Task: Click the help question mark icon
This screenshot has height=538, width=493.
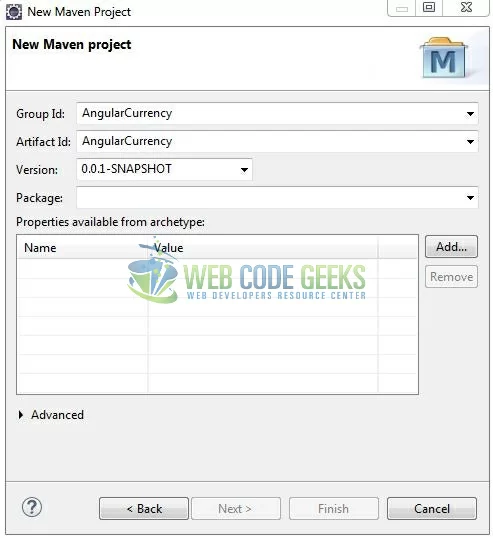Action: [32, 507]
